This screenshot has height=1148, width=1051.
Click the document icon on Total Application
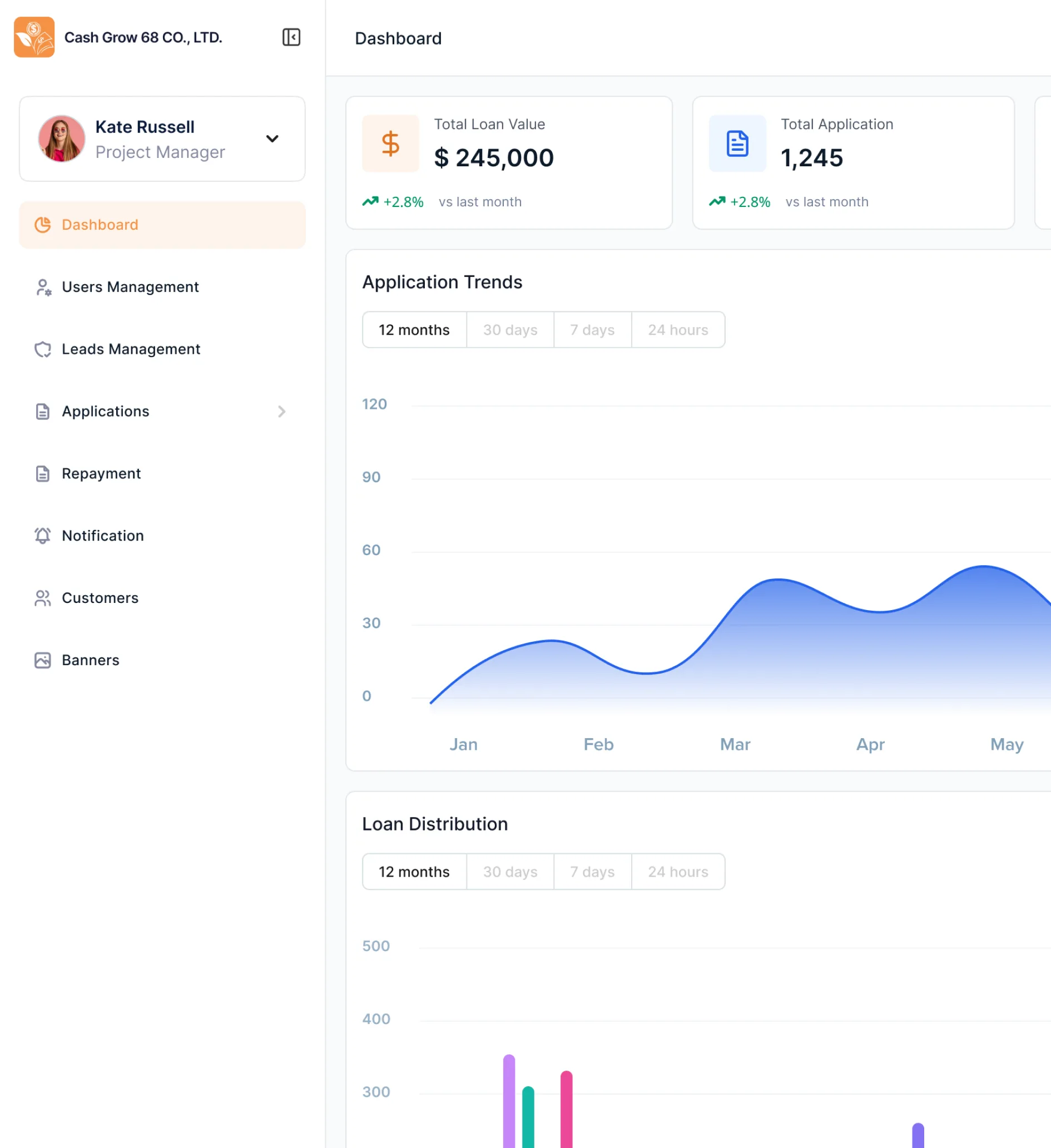click(737, 143)
